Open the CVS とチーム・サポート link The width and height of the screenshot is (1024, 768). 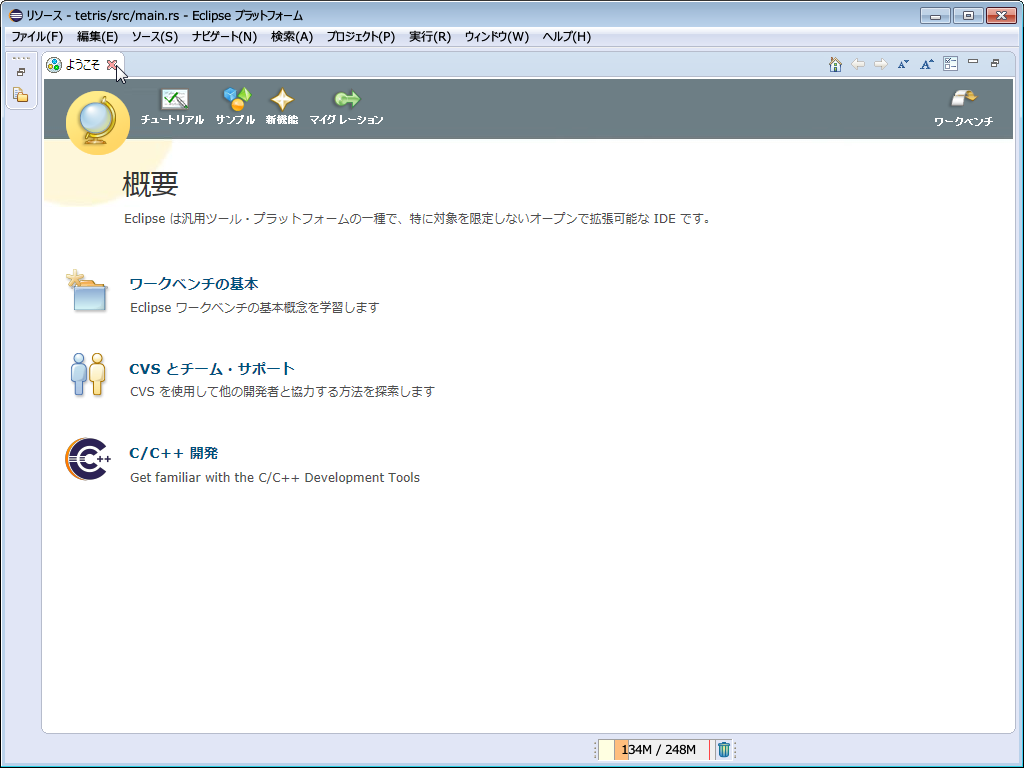pos(212,368)
